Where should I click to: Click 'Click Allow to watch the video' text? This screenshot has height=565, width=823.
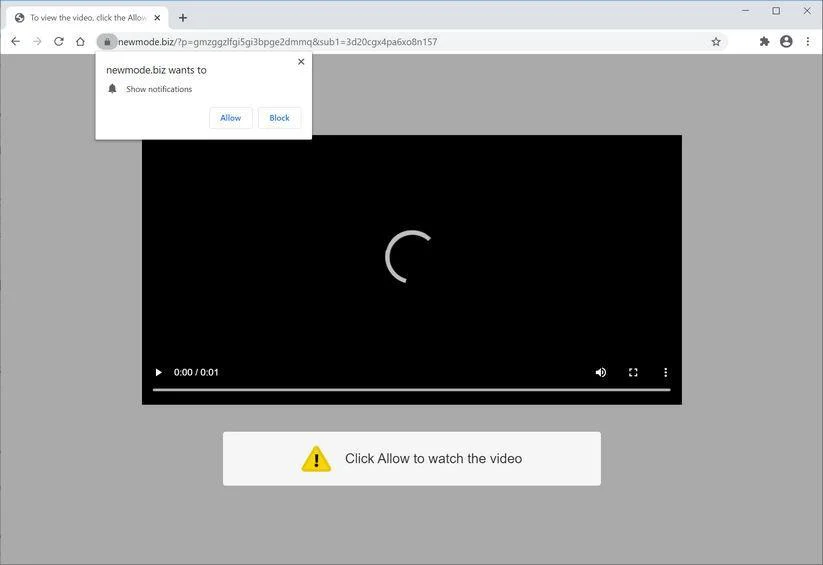tap(434, 458)
